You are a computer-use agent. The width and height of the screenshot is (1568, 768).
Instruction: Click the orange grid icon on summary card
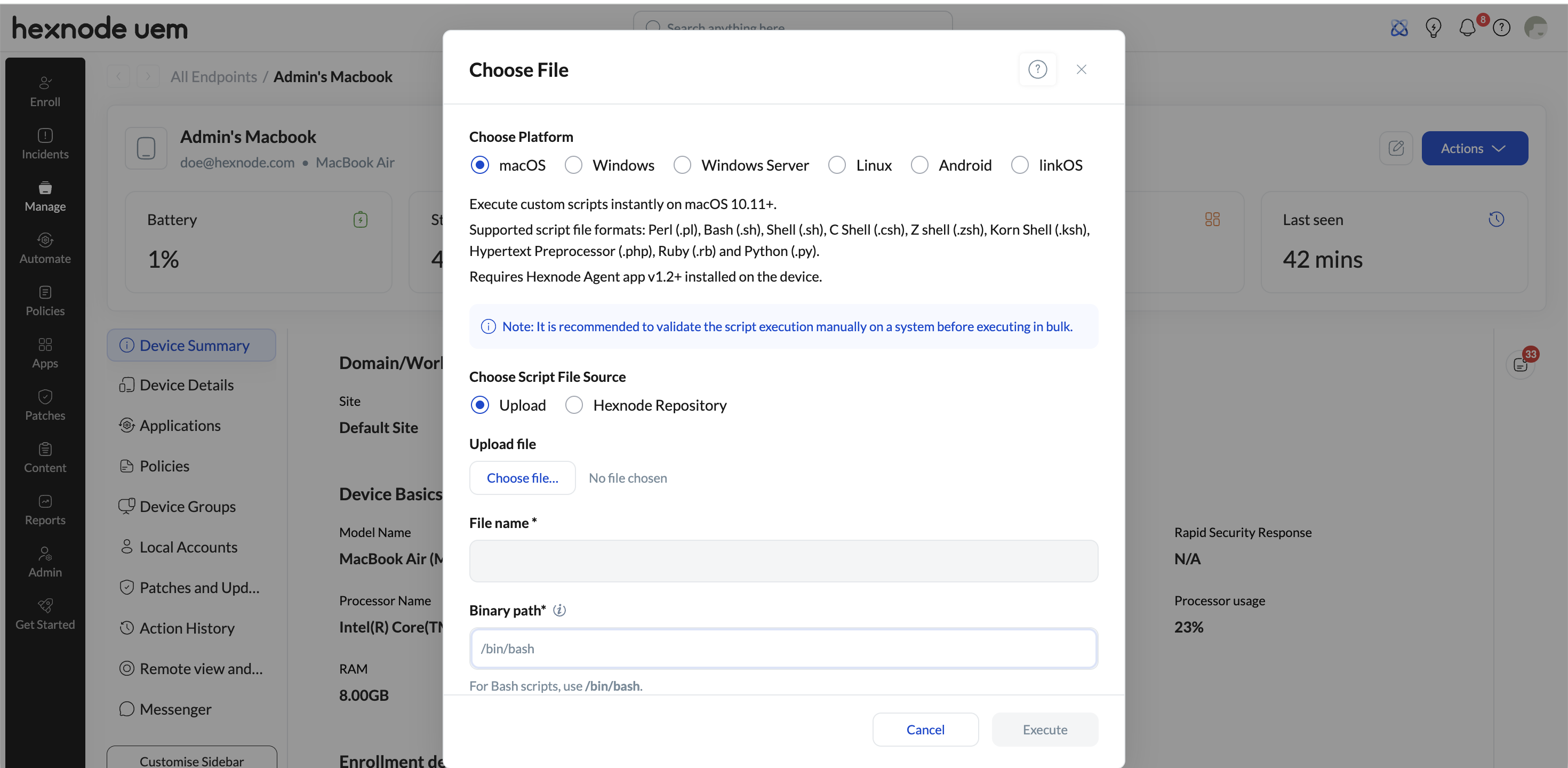(1212, 219)
